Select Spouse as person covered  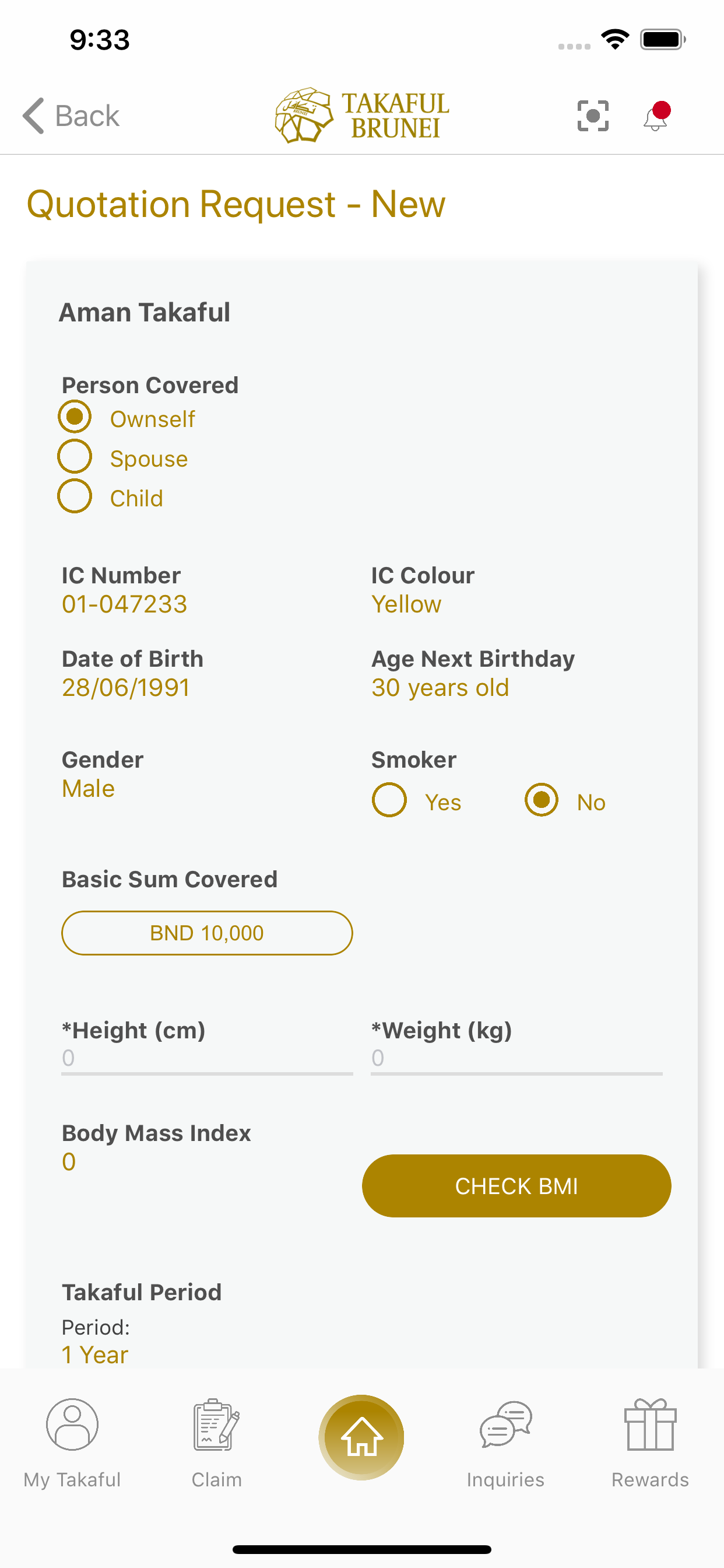[75, 457]
